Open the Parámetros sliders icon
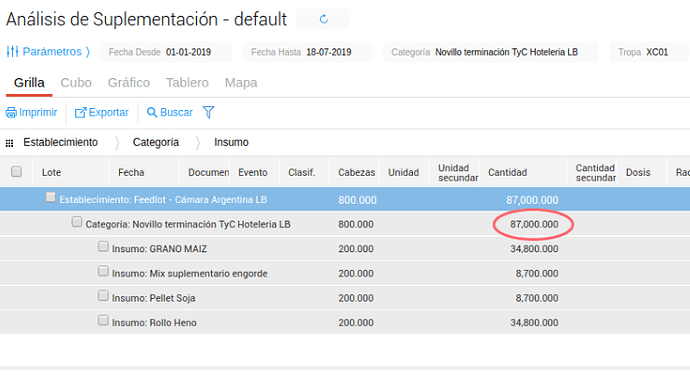Screen dimensions: 690x376 click(12, 52)
